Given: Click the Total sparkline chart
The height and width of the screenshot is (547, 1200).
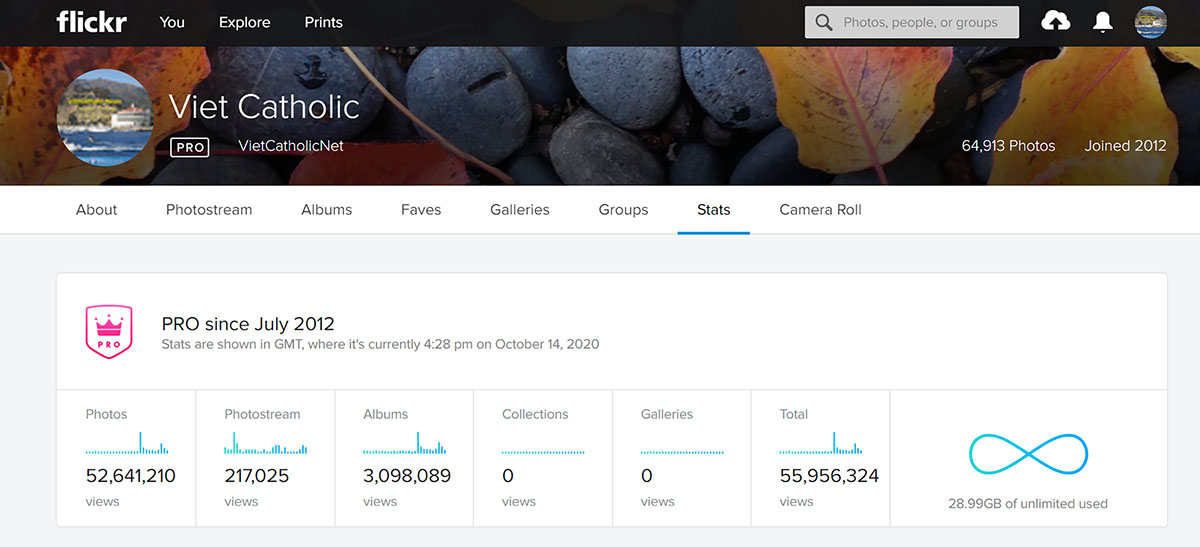Looking at the screenshot, I should pyautogui.click(x=821, y=443).
